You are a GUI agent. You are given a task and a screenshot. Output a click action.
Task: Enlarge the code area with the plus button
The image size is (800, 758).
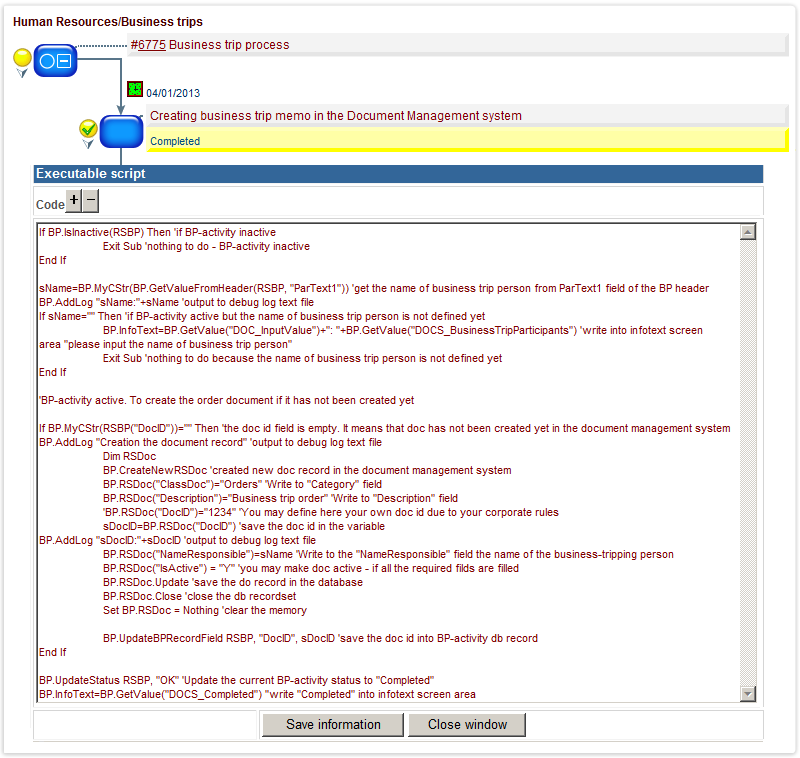[74, 200]
